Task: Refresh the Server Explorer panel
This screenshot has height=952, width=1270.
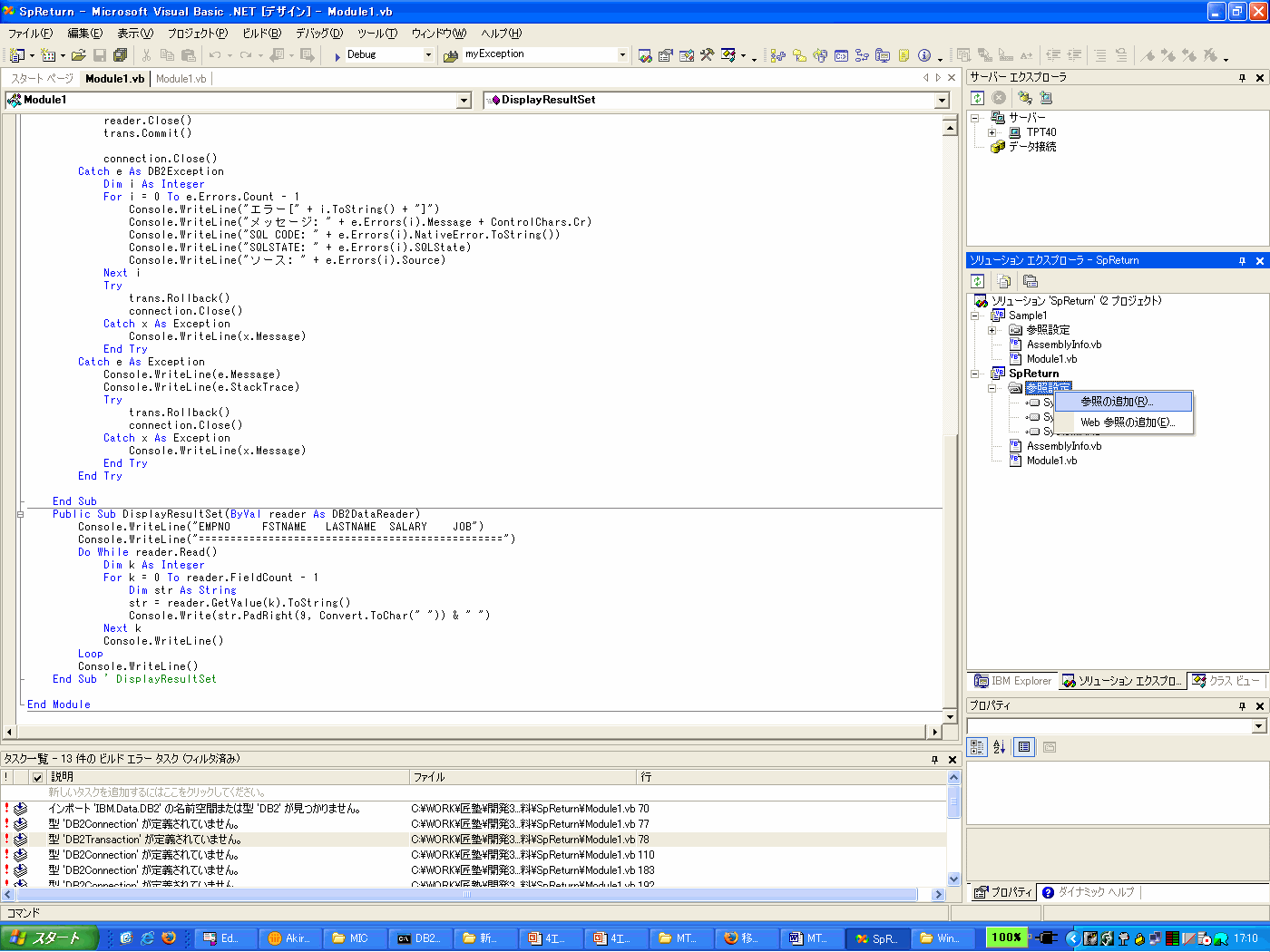Action: [978, 98]
